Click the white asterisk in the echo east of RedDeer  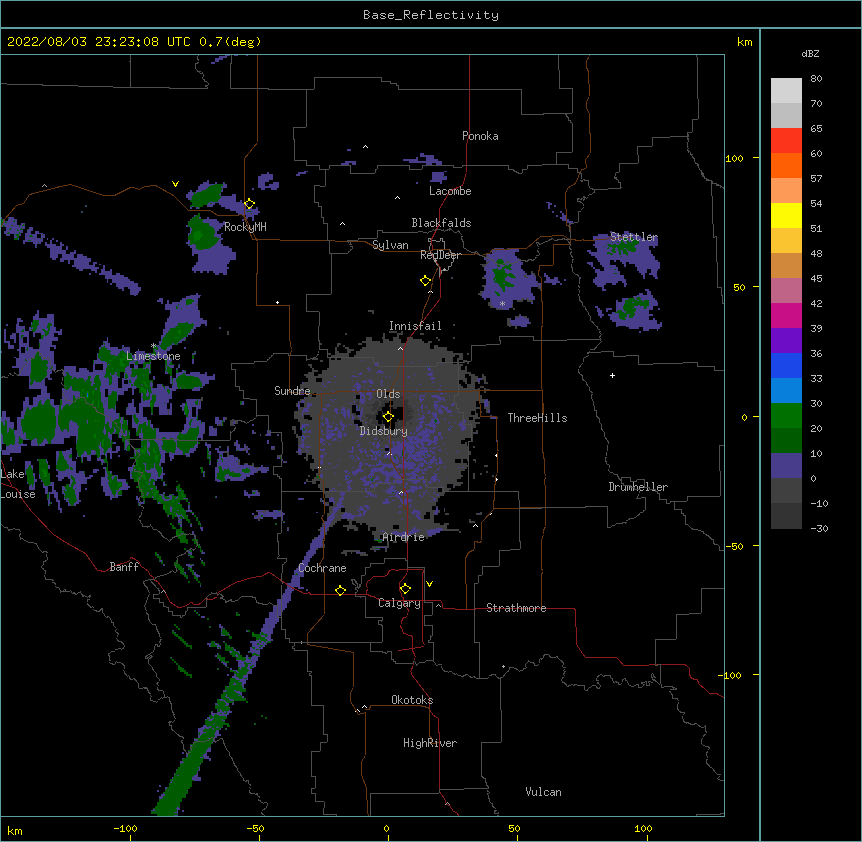(x=502, y=303)
